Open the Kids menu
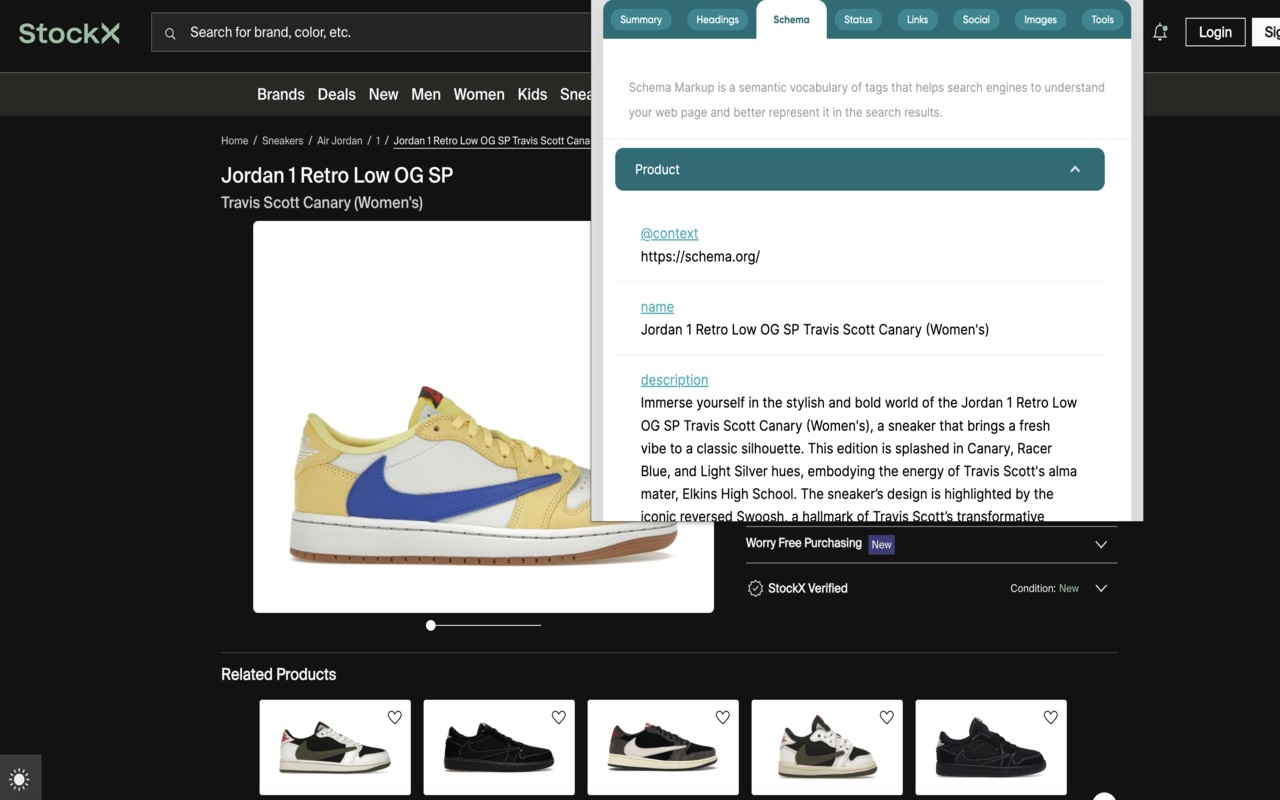This screenshot has width=1280, height=800. click(532, 94)
